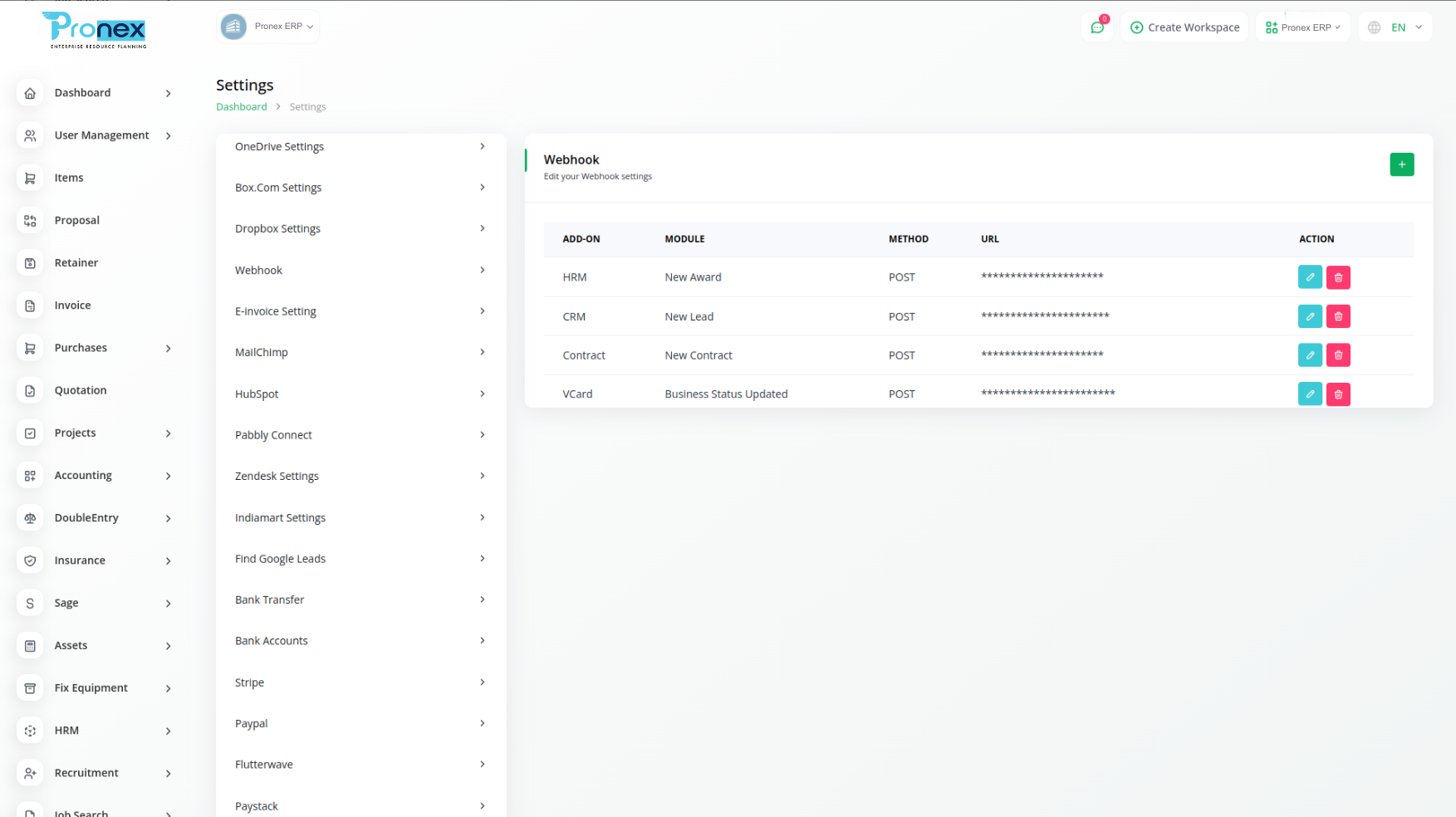Expand the Purchases submenu chevron

(x=169, y=349)
